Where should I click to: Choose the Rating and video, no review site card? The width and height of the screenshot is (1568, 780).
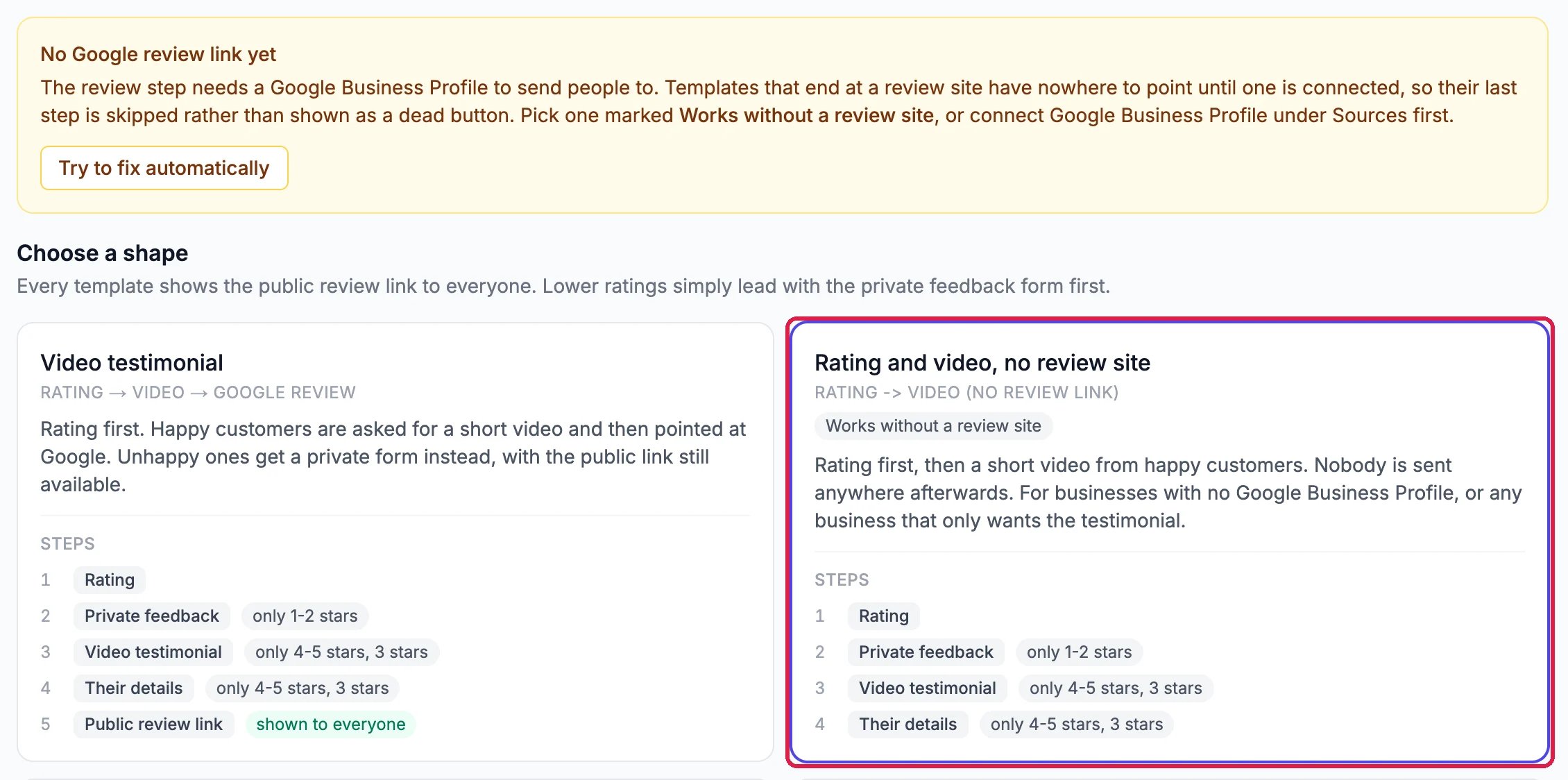(x=1170, y=542)
